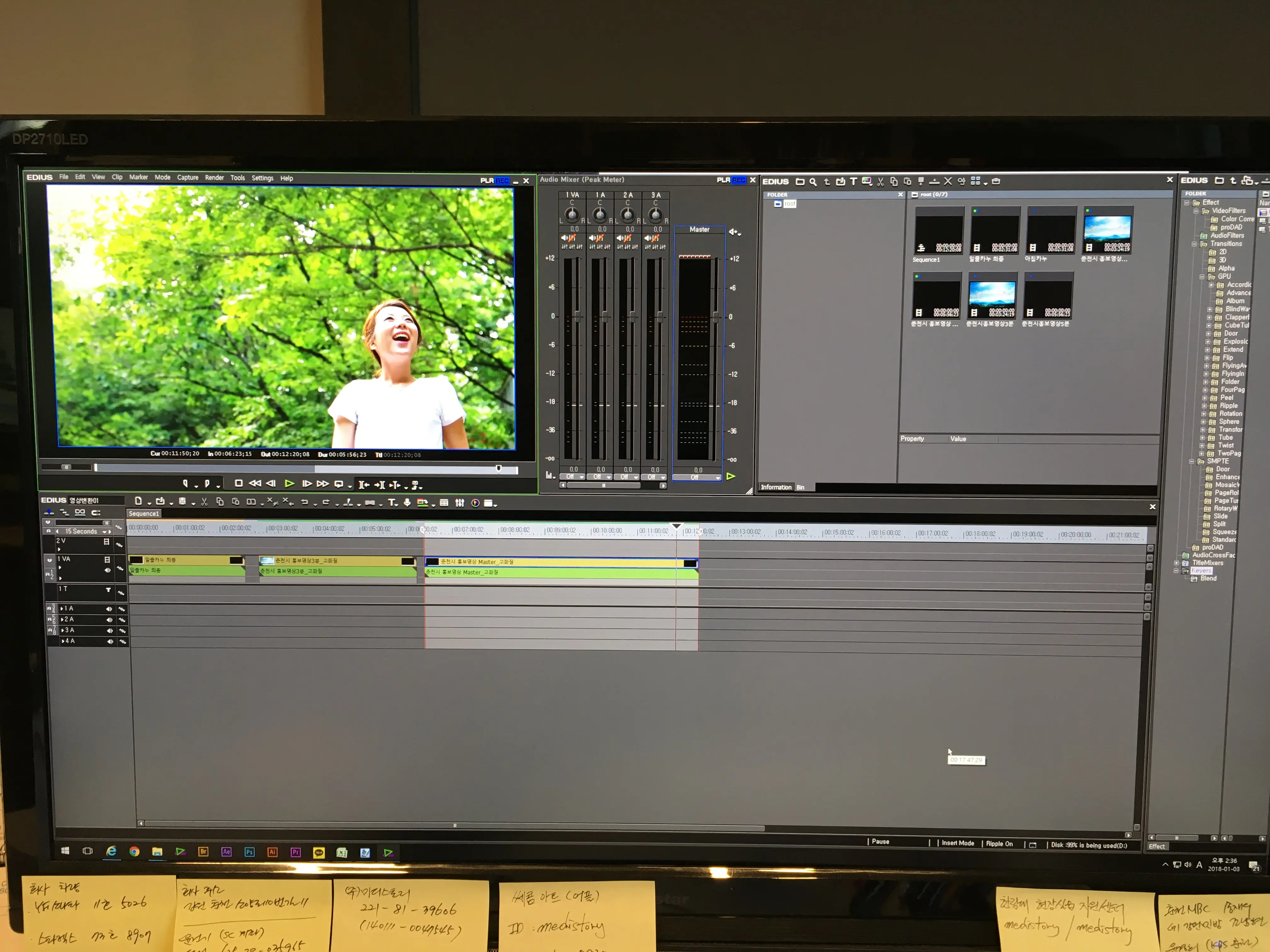Select the Sequence1 timeline tab

coord(144,514)
